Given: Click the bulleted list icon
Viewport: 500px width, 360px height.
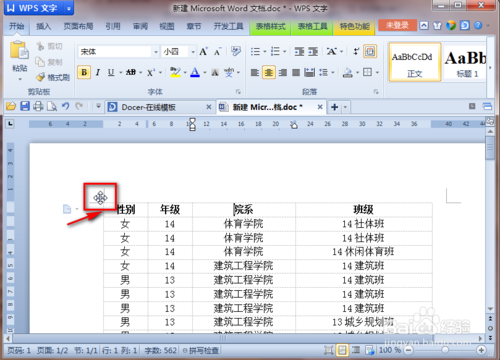Looking at the screenshot, I should pyautogui.click(x=255, y=52).
